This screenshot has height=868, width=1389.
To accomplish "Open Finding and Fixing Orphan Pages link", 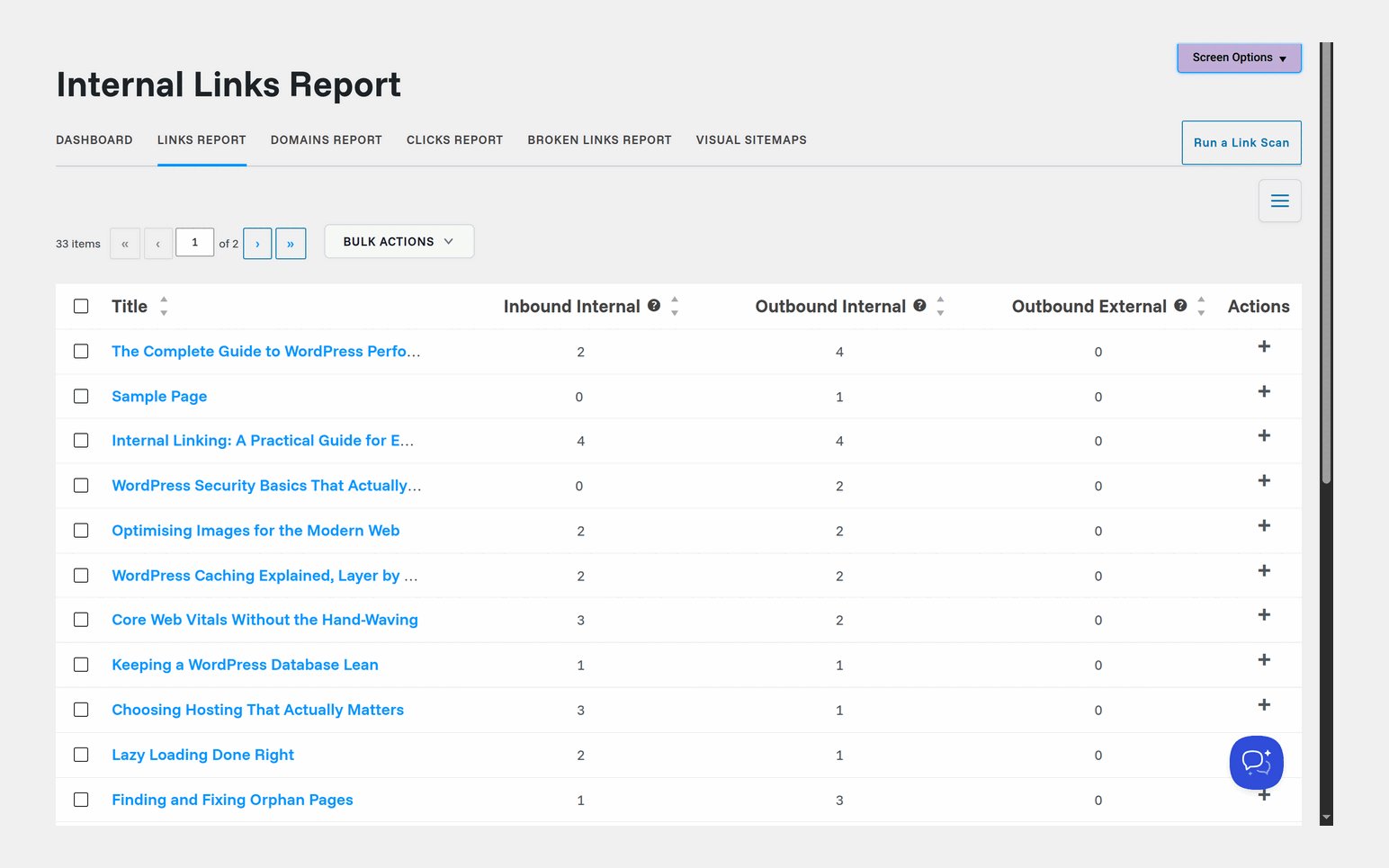I will point(232,800).
